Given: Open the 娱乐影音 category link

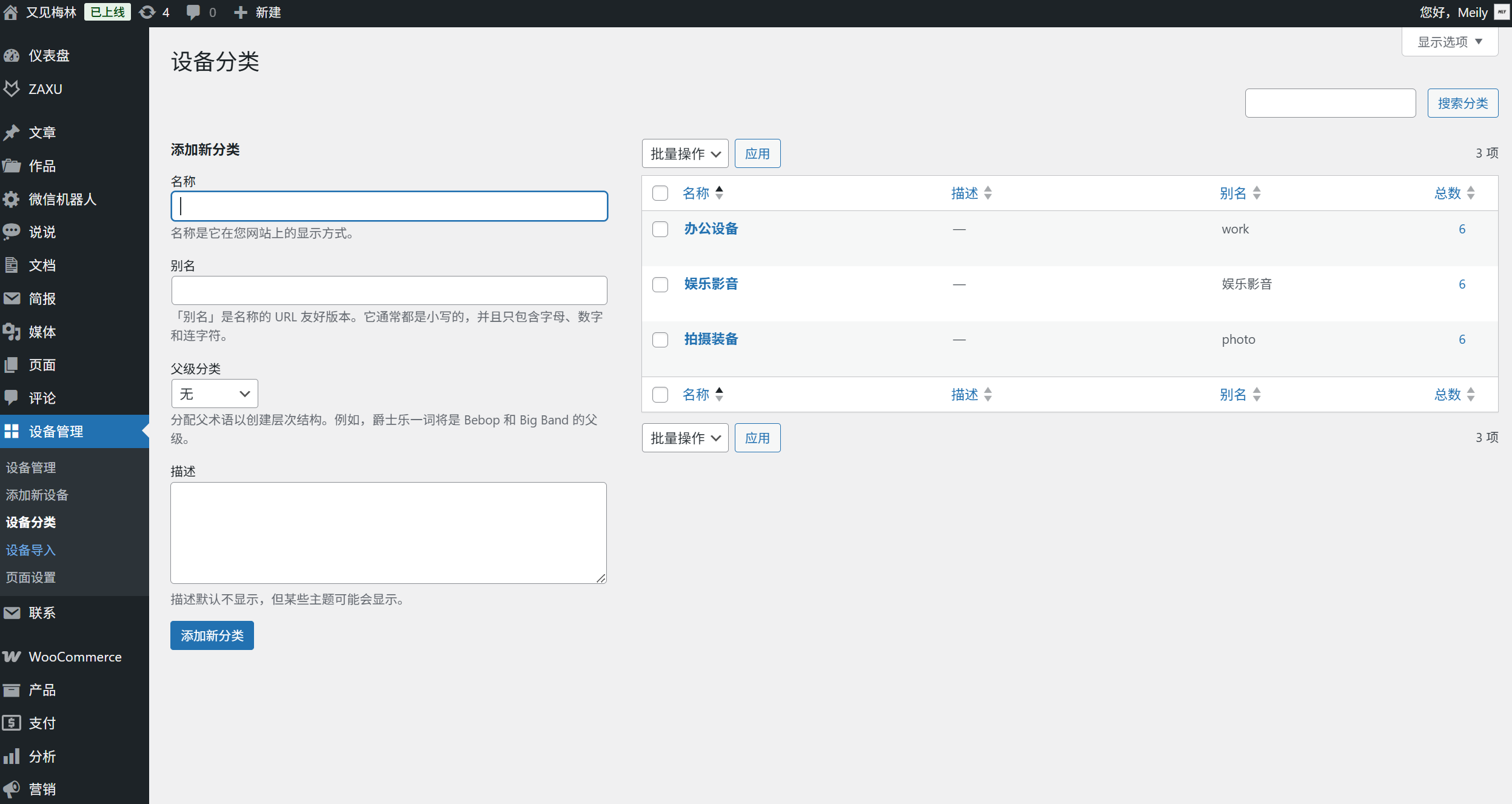Looking at the screenshot, I should coord(711,284).
